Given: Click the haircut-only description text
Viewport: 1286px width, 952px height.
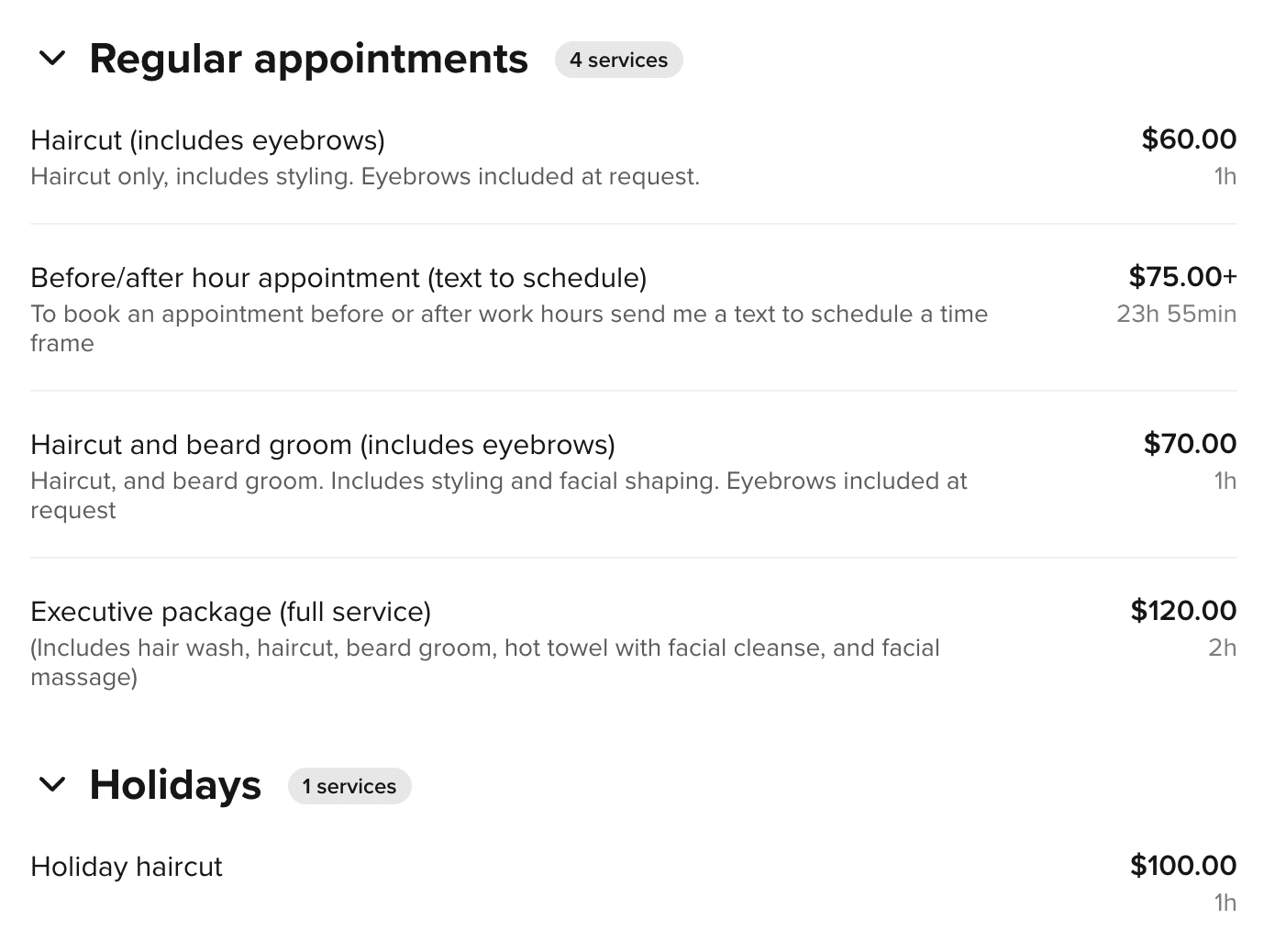Looking at the screenshot, I should 365,177.
